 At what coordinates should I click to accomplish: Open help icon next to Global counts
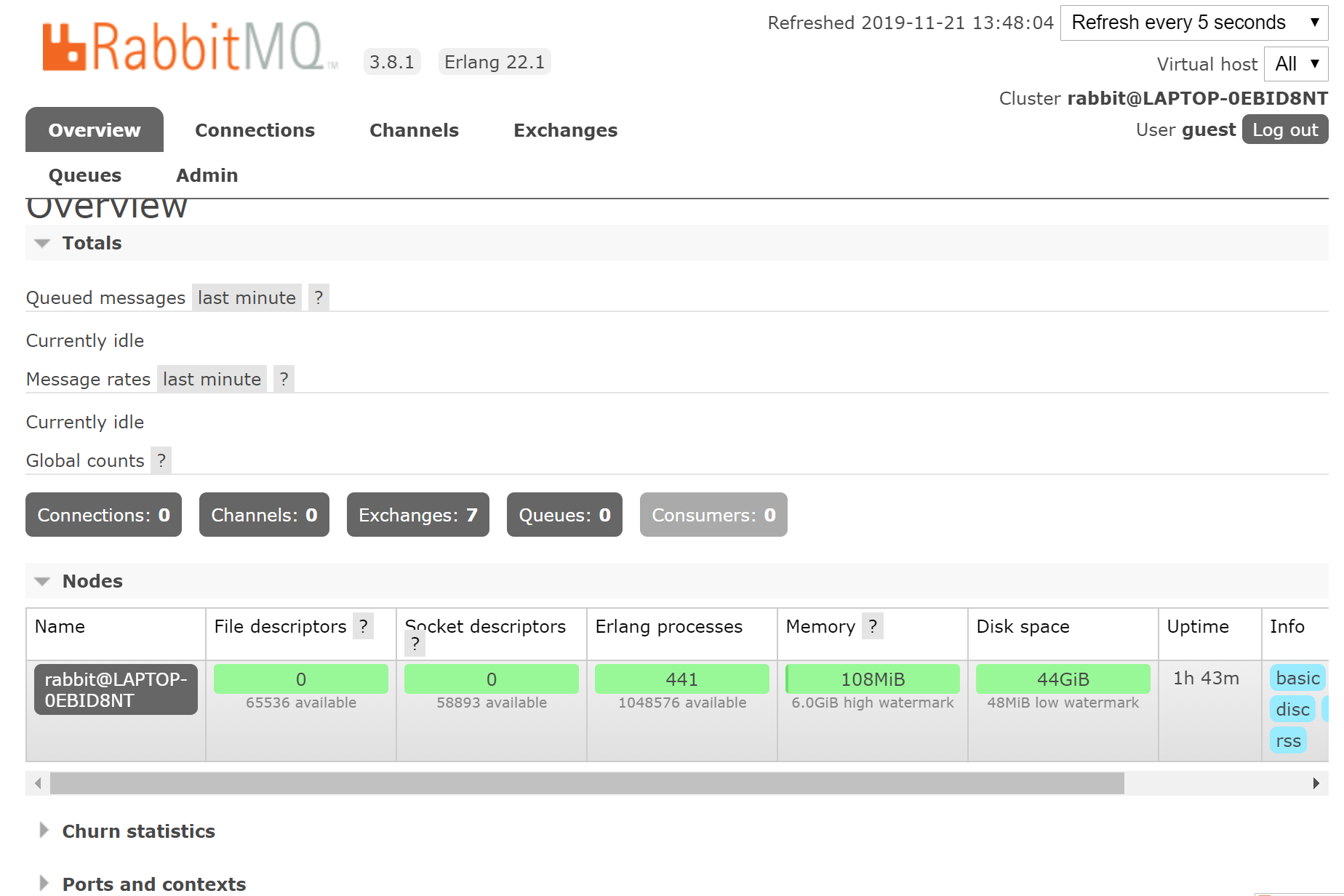(x=161, y=460)
